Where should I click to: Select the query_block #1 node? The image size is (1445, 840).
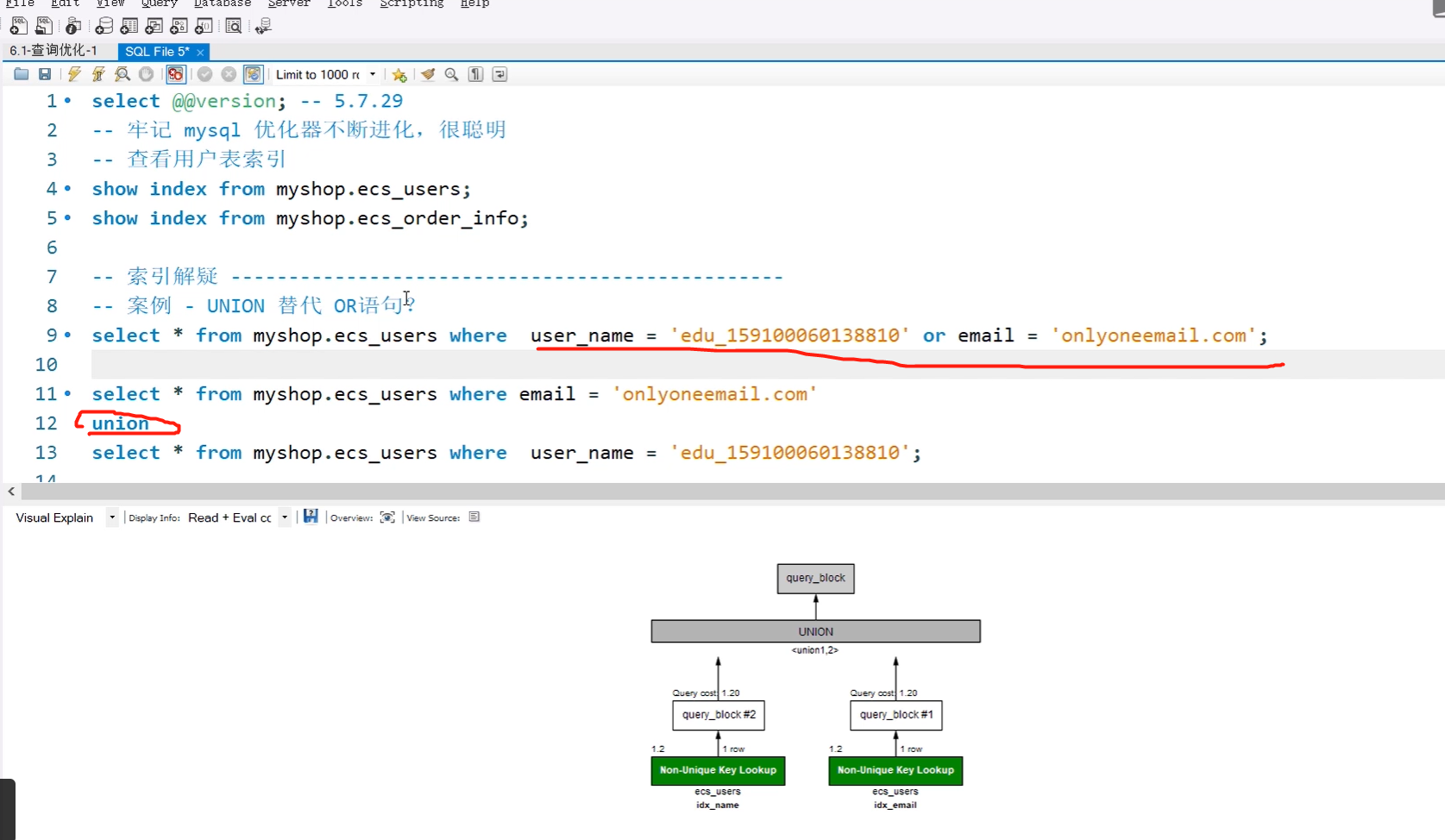[896, 715]
